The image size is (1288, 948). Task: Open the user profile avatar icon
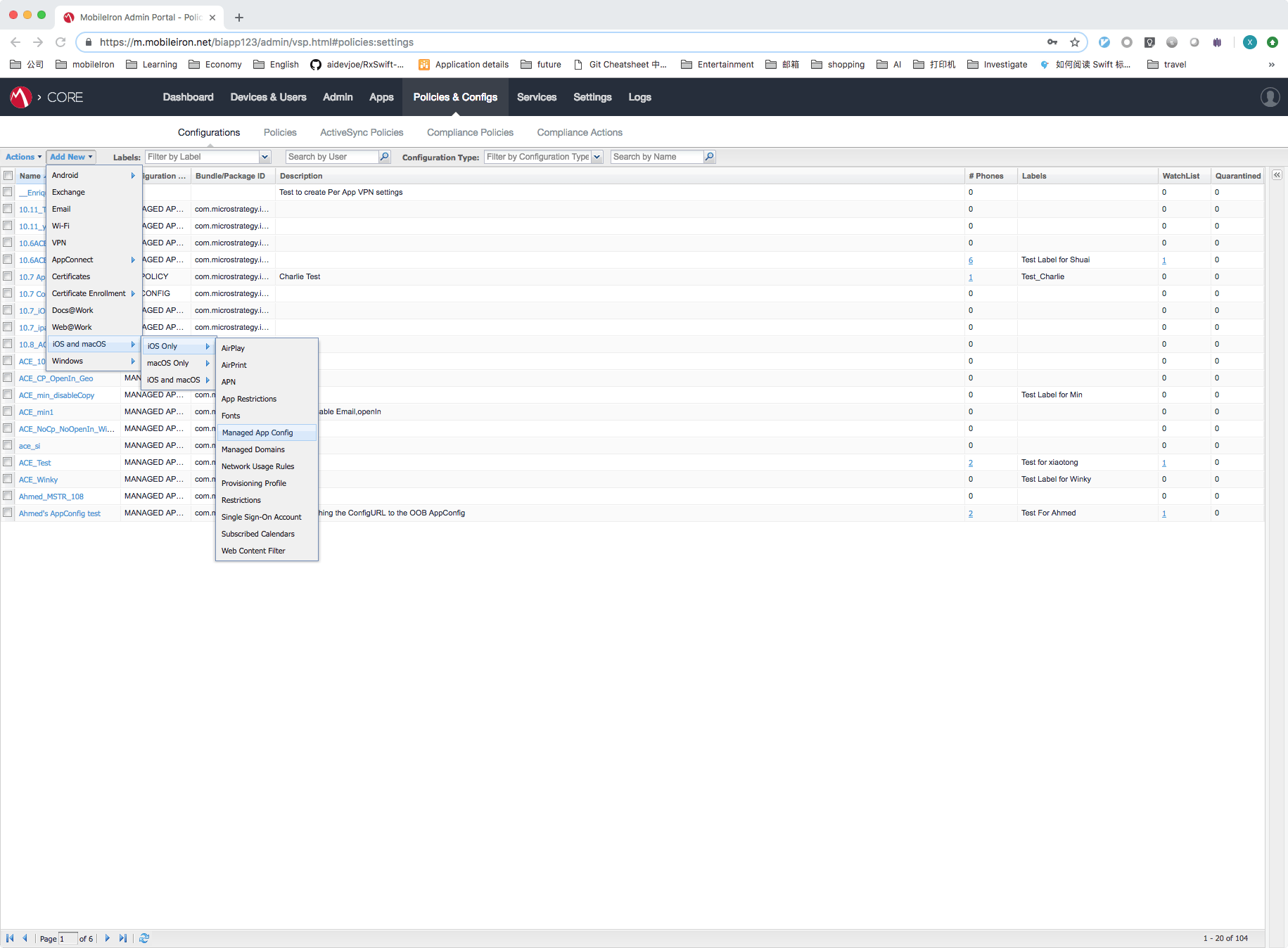pyautogui.click(x=1270, y=97)
